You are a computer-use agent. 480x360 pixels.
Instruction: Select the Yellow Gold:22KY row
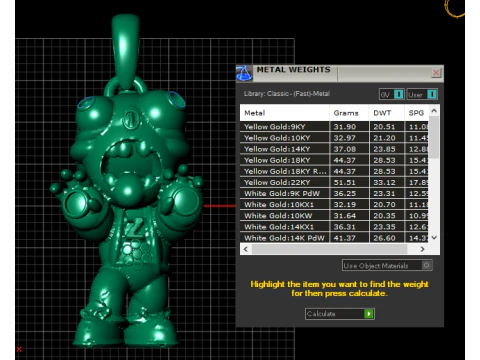click(x=334, y=182)
